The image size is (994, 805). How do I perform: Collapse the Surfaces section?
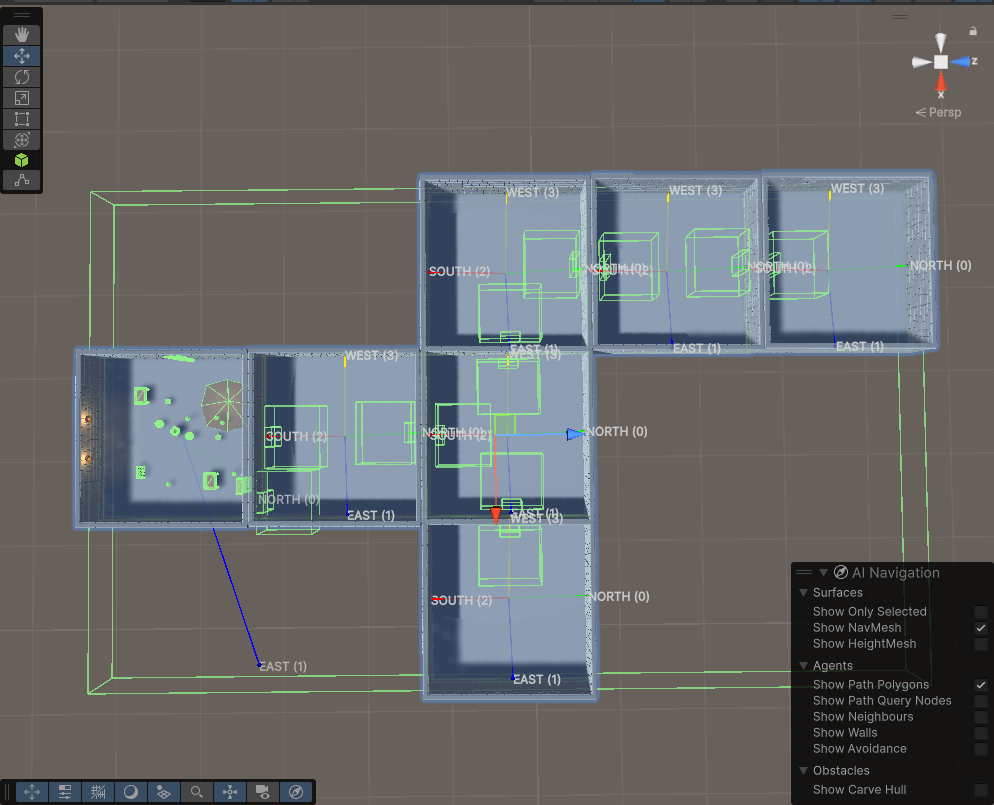pos(804,593)
